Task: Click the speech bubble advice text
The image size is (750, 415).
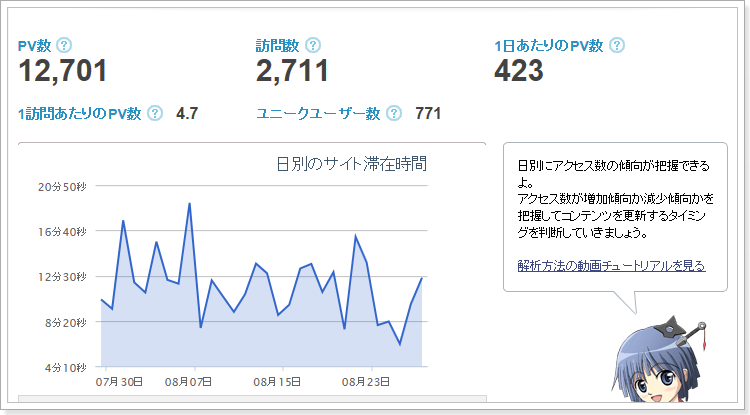Action: [x=615, y=199]
